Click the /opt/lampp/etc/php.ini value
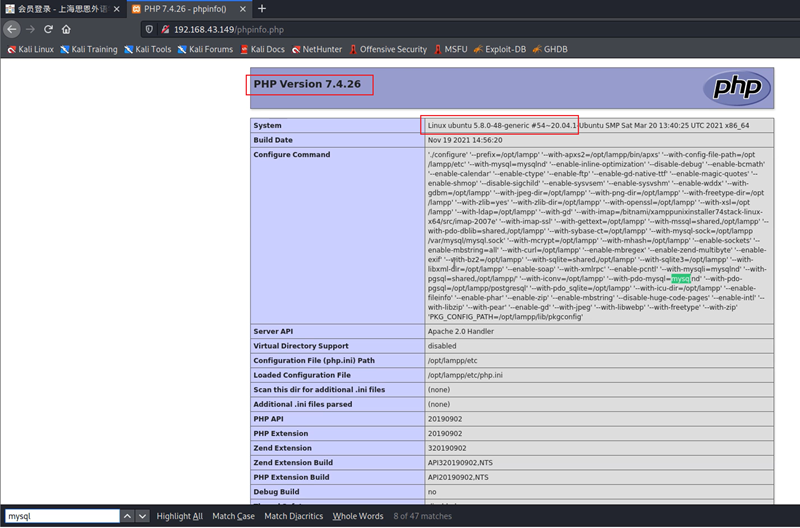800x528 pixels. tap(465, 375)
